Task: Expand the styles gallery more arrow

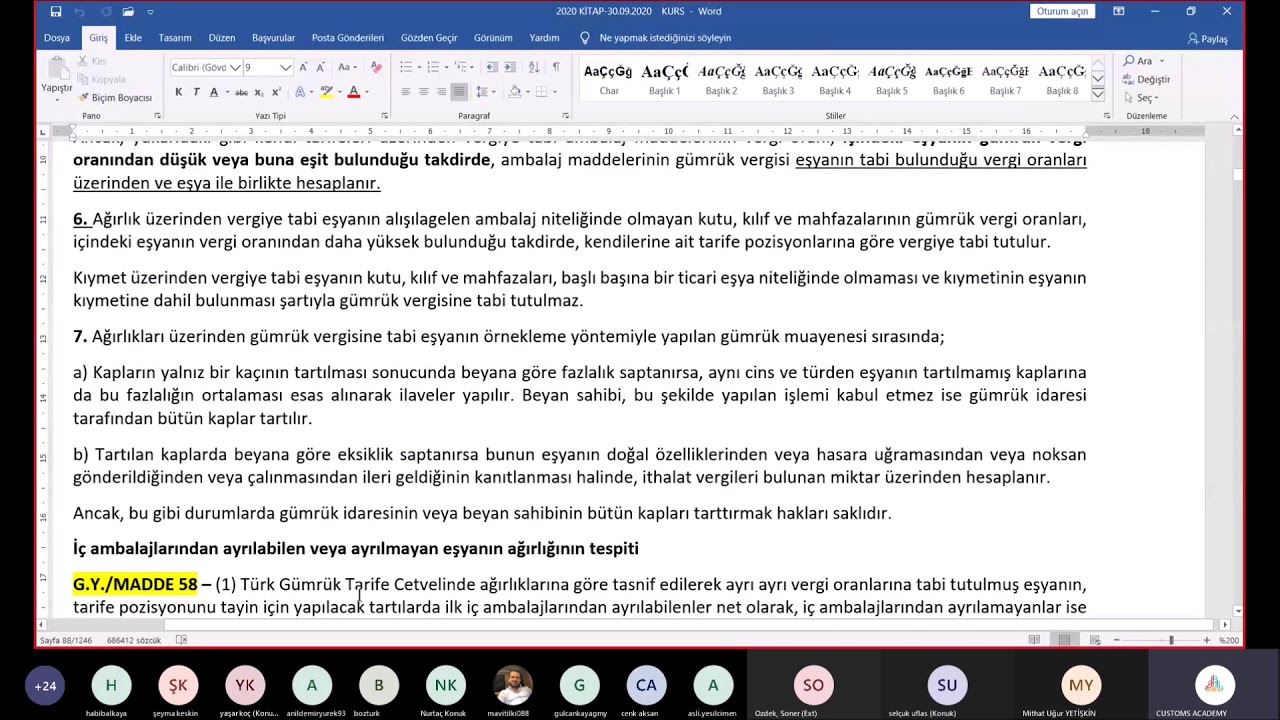Action: point(1098,94)
